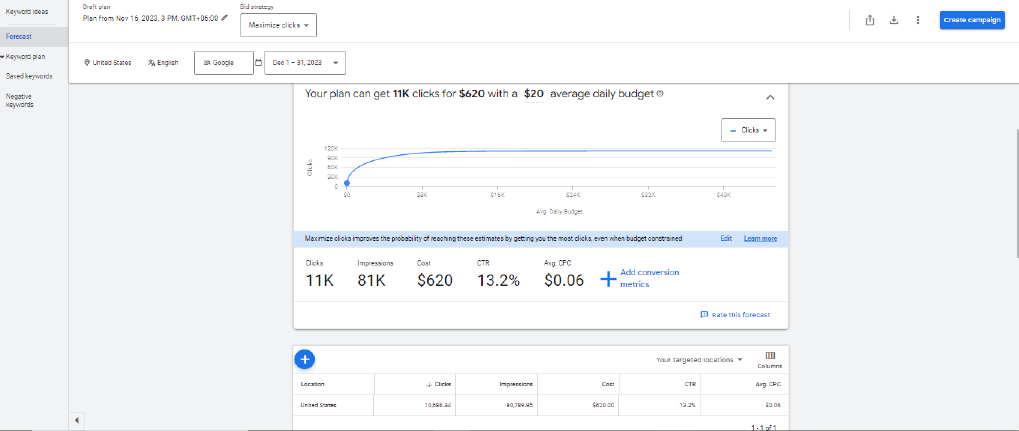
Task: Open the three-dot more options menu
Action: 918,20
